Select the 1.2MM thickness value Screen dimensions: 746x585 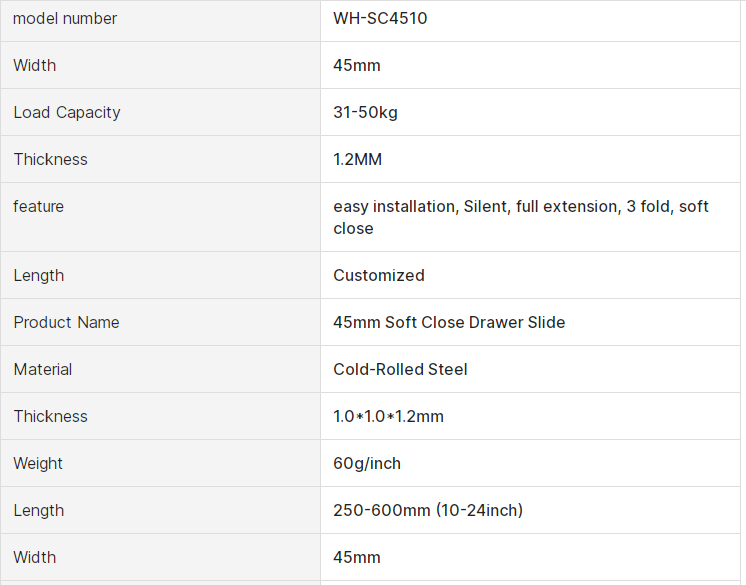pyautogui.click(x=357, y=159)
